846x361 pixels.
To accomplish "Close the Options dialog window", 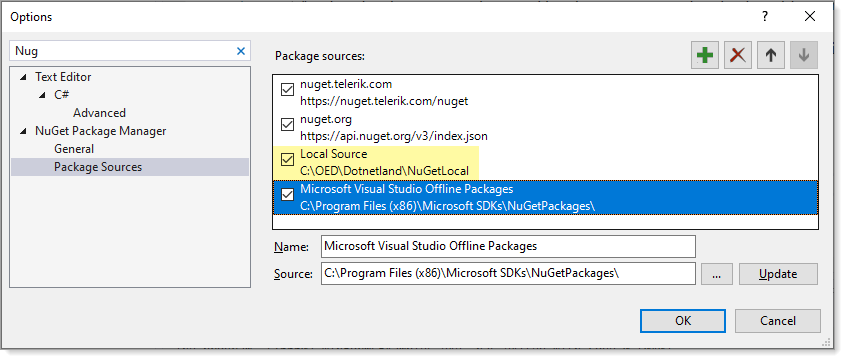I will coord(809,17).
